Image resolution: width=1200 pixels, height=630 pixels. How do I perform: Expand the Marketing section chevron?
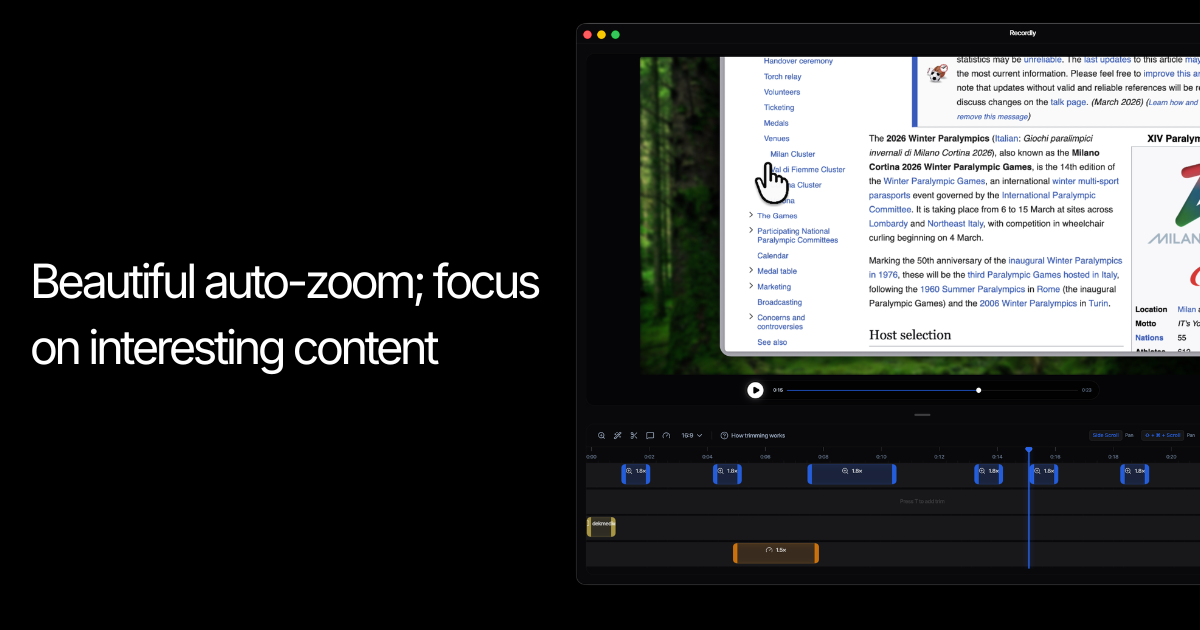pos(751,287)
